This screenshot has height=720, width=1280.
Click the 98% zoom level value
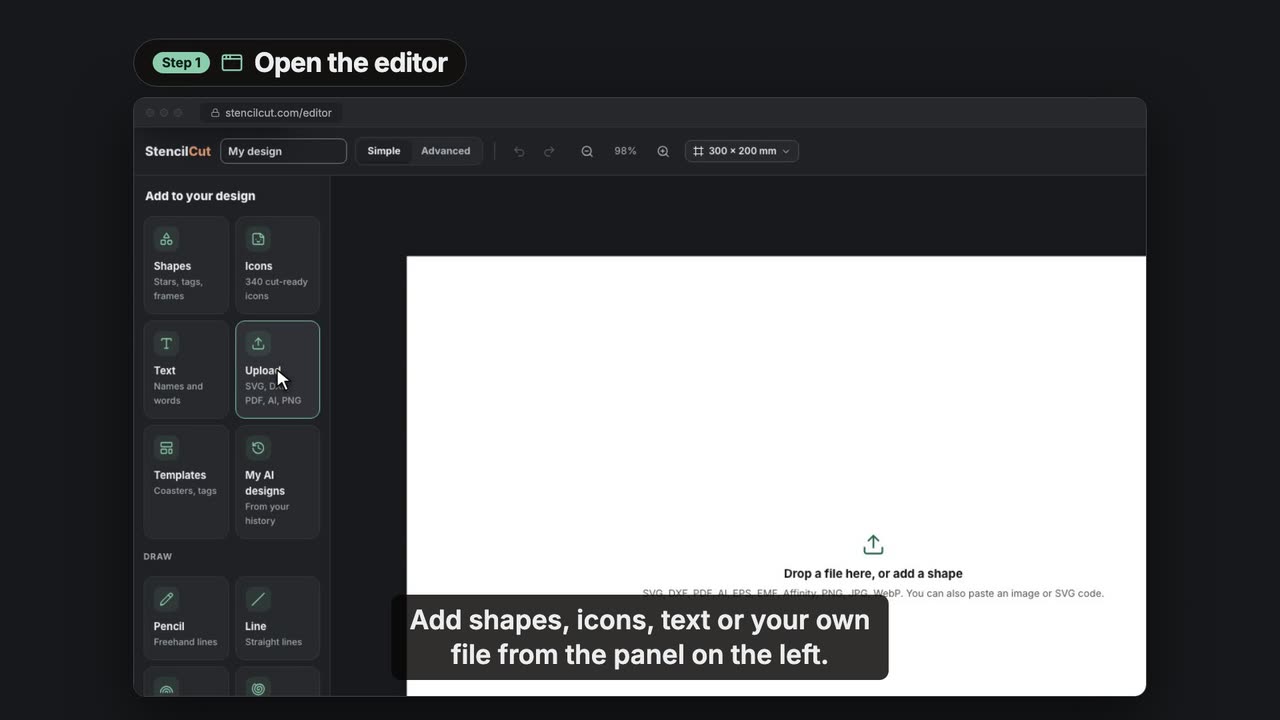[x=625, y=151]
